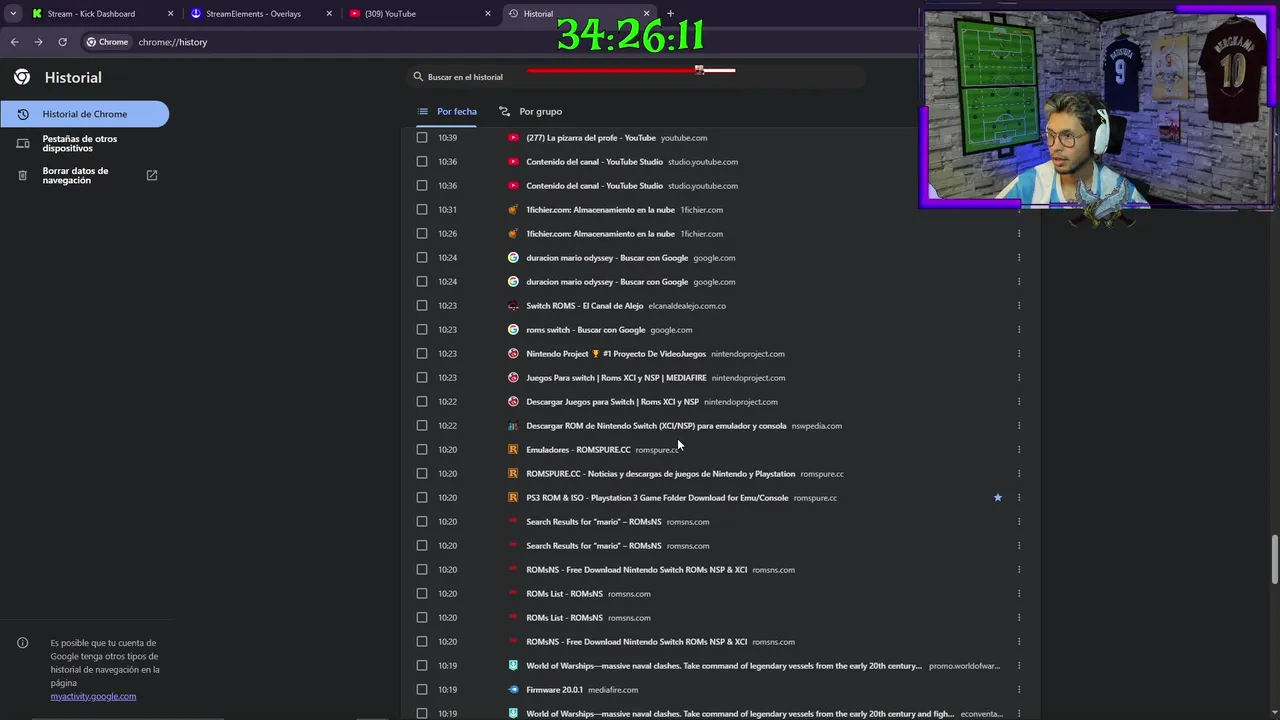Click the info icon beside Google account note
Viewport: 1280px width, 720px height.
tap(22, 643)
